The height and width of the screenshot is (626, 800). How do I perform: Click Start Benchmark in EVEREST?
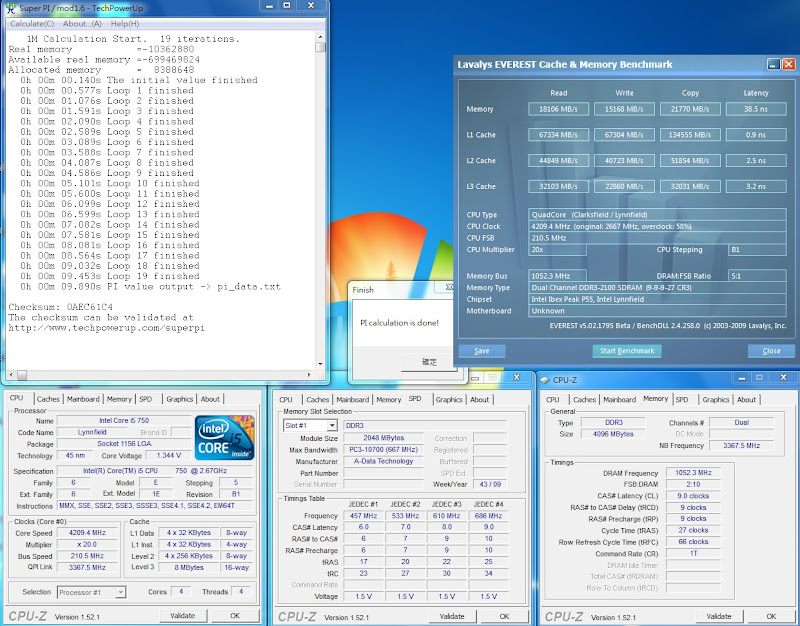click(627, 351)
